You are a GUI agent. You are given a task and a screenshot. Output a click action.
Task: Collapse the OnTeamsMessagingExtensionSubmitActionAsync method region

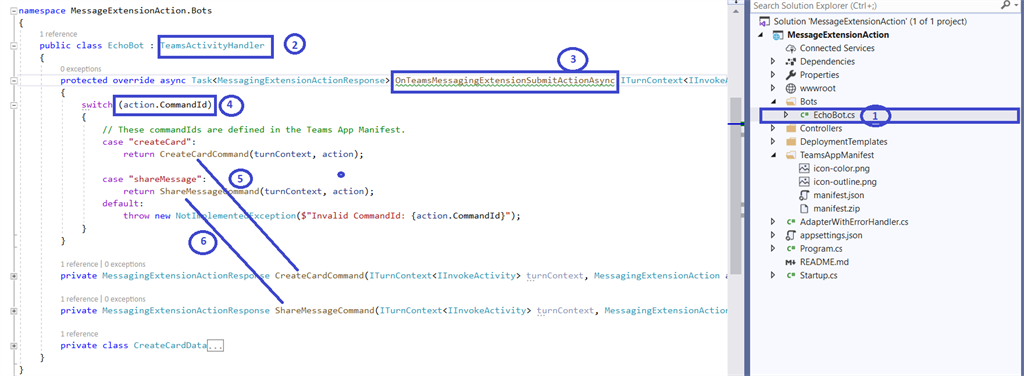pyautogui.click(x=13, y=81)
